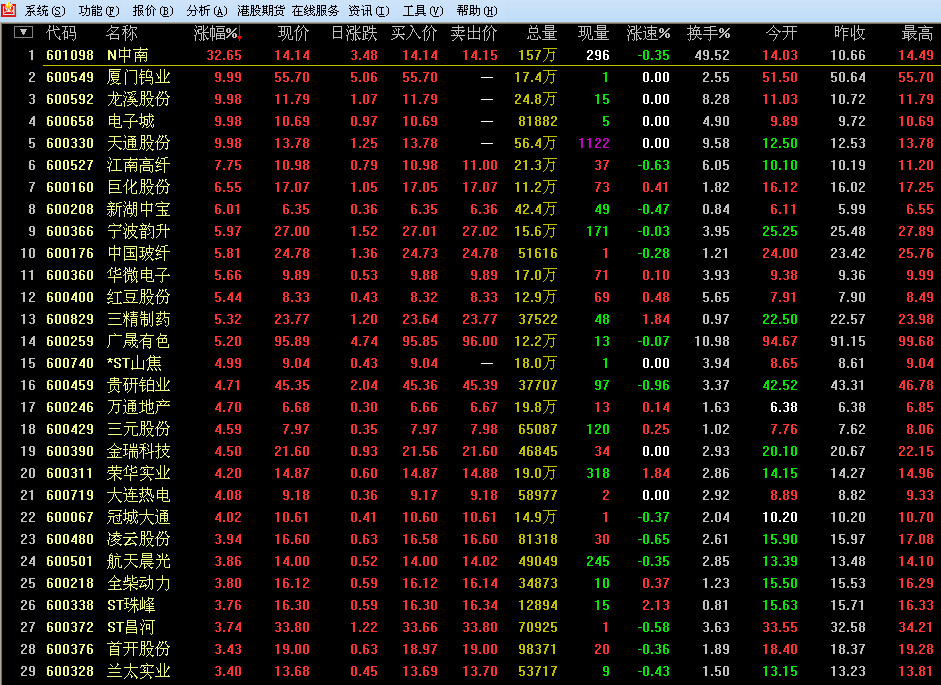Viewport: 941px width, 685px height.
Task: Click the 157万 total volume for N中南
Action: (x=538, y=55)
